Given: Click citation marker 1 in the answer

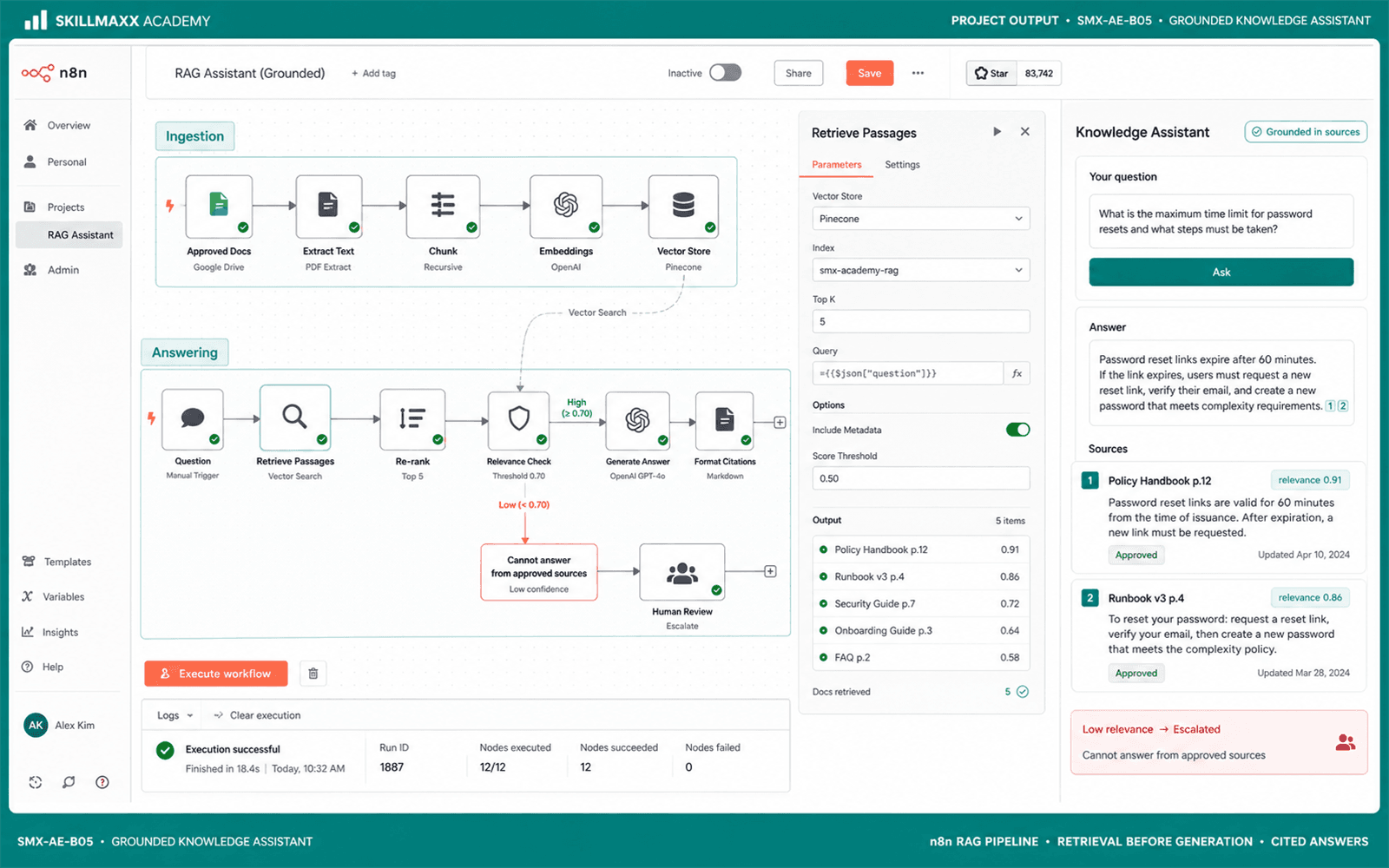Looking at the screenshot, I should pos(1330,406).
